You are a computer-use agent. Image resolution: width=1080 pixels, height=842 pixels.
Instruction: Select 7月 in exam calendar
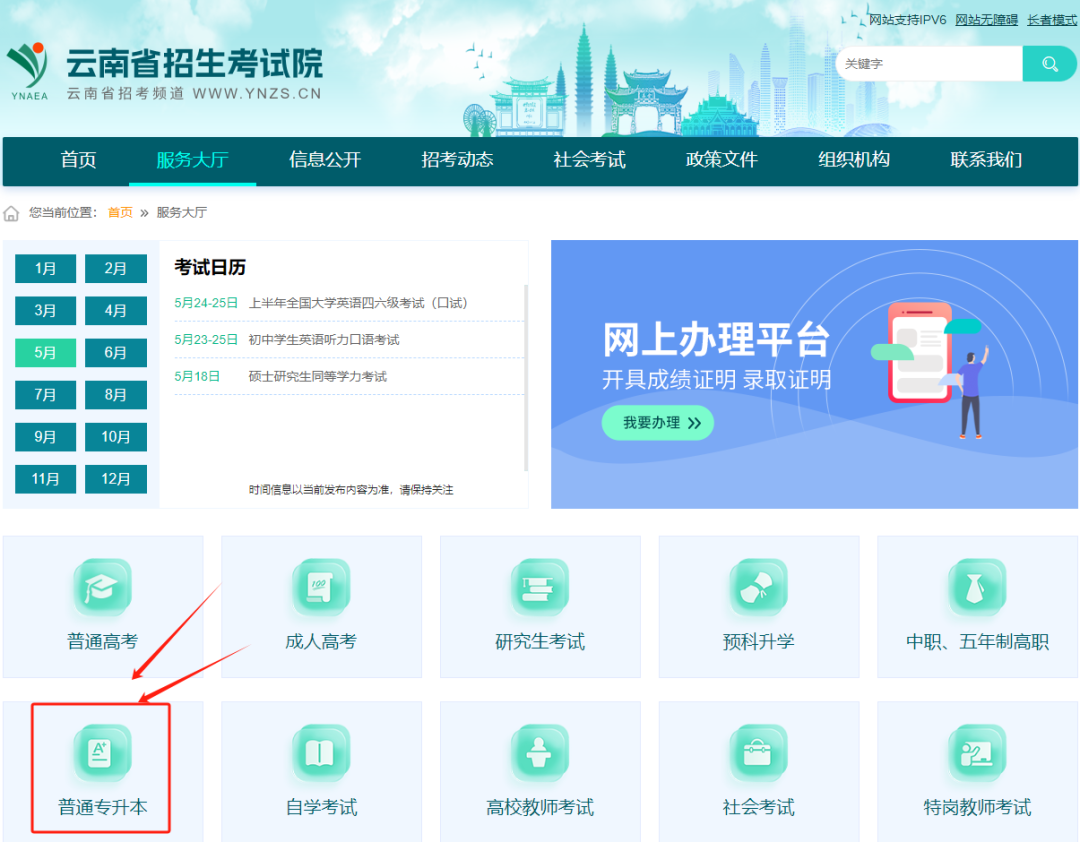(45, 395)
